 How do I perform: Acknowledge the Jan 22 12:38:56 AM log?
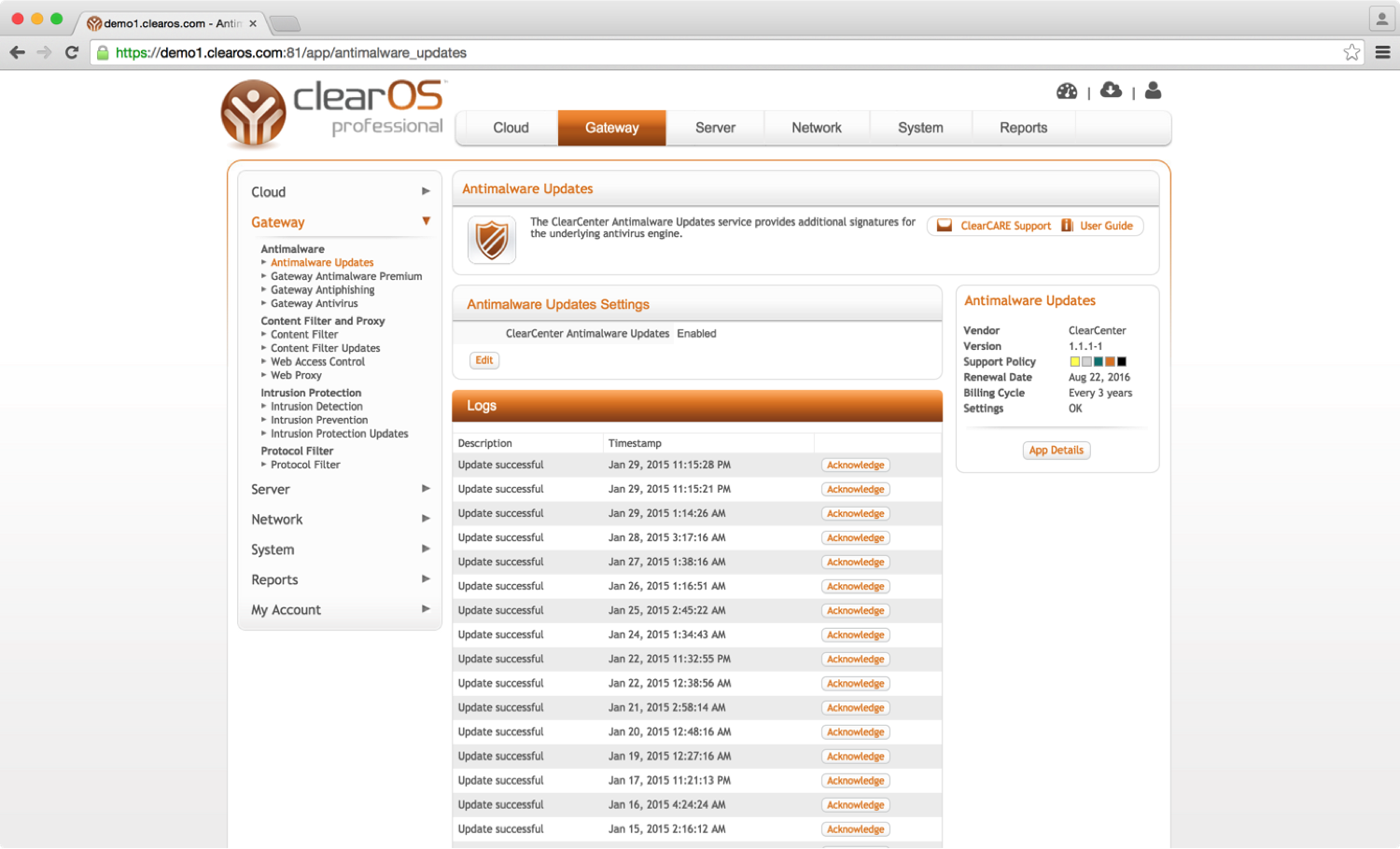855,683
